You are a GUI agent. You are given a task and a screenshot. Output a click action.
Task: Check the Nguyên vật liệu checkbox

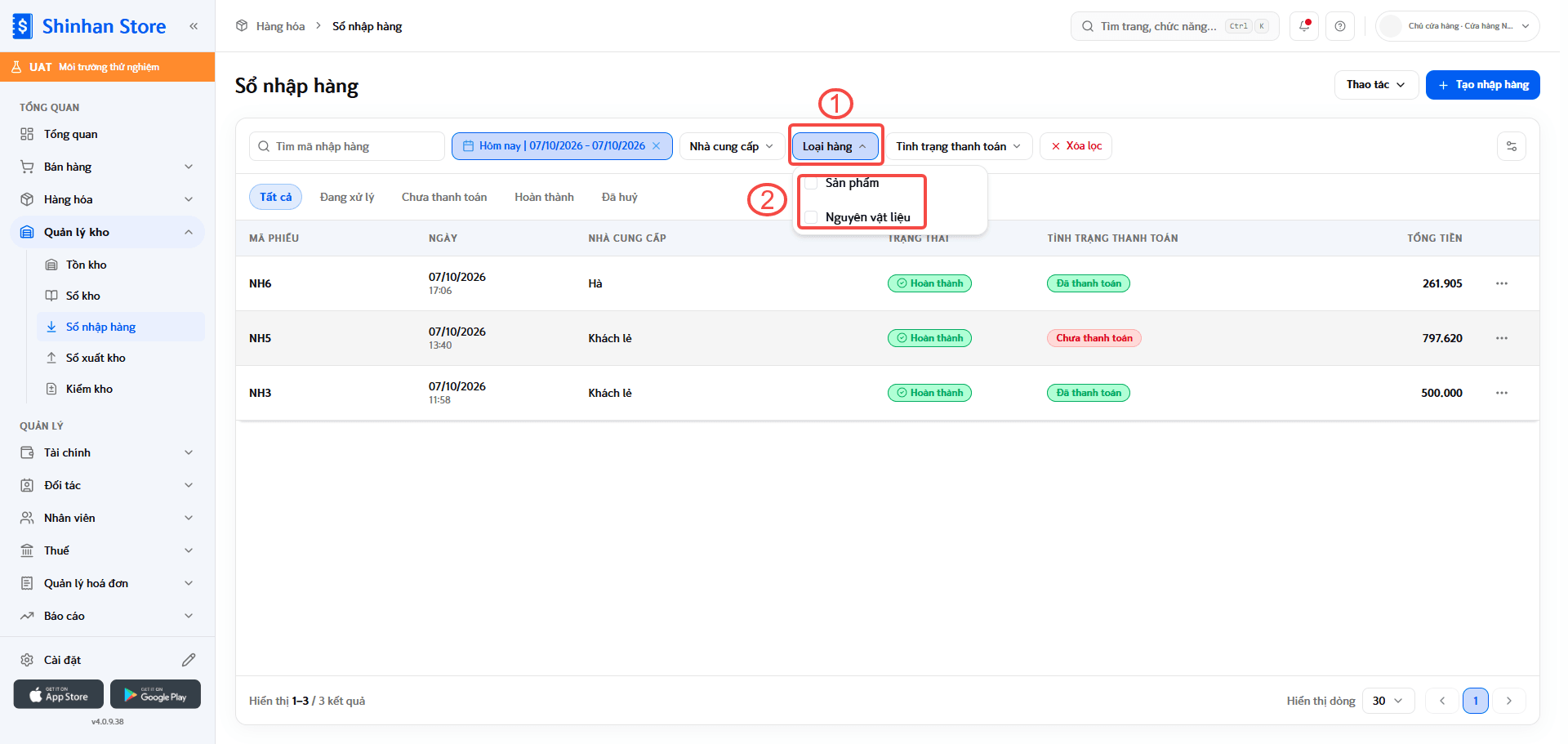(811, 217)
